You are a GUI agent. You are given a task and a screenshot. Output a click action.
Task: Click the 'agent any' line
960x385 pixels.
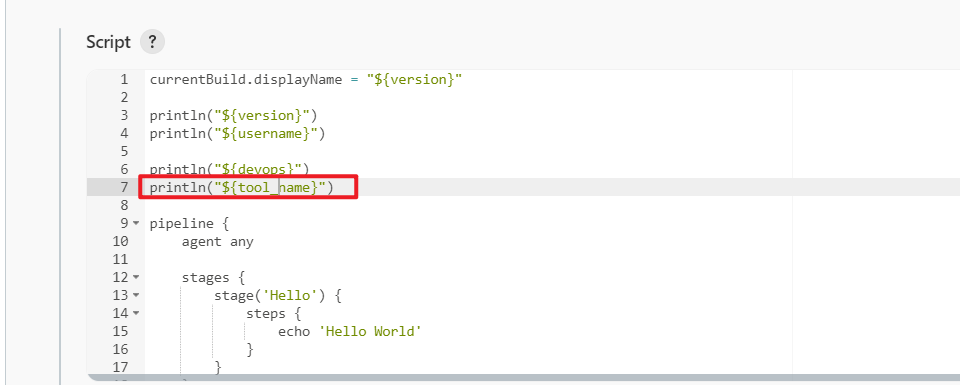click(x=217, y=241)
